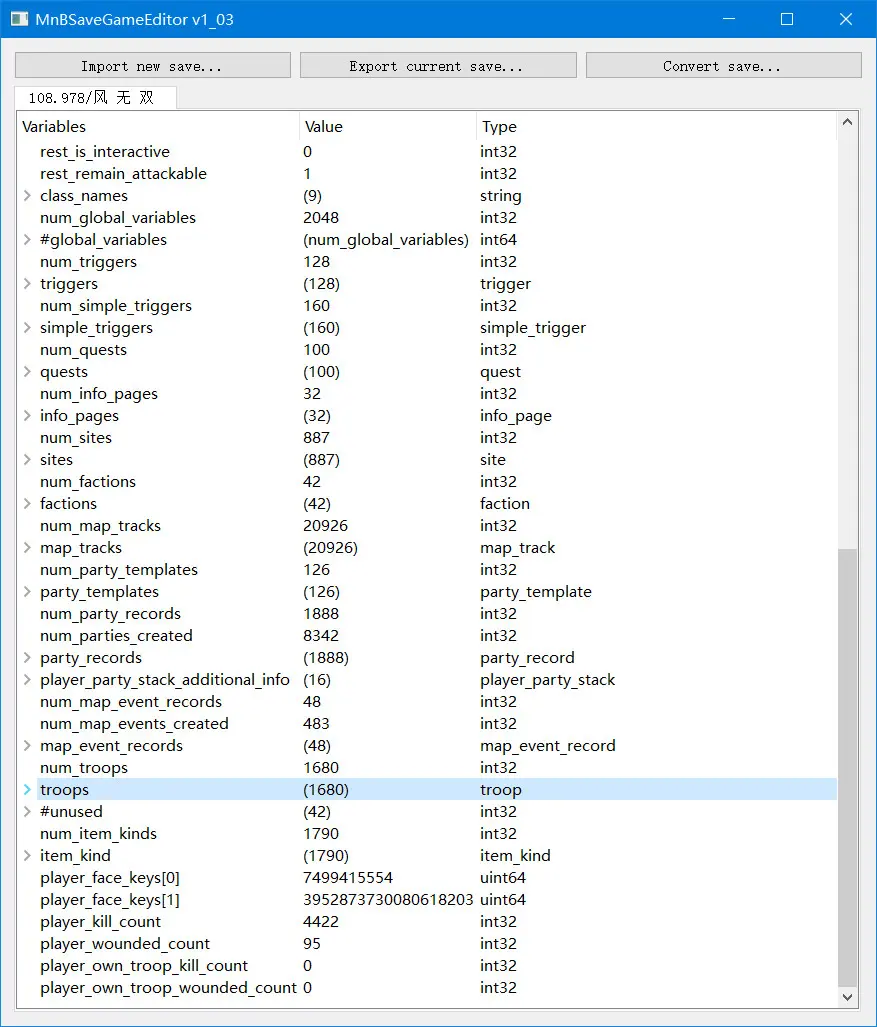Expand the map_tracks row
Viewport: 877px width, 1027px height.
(28, 548)
